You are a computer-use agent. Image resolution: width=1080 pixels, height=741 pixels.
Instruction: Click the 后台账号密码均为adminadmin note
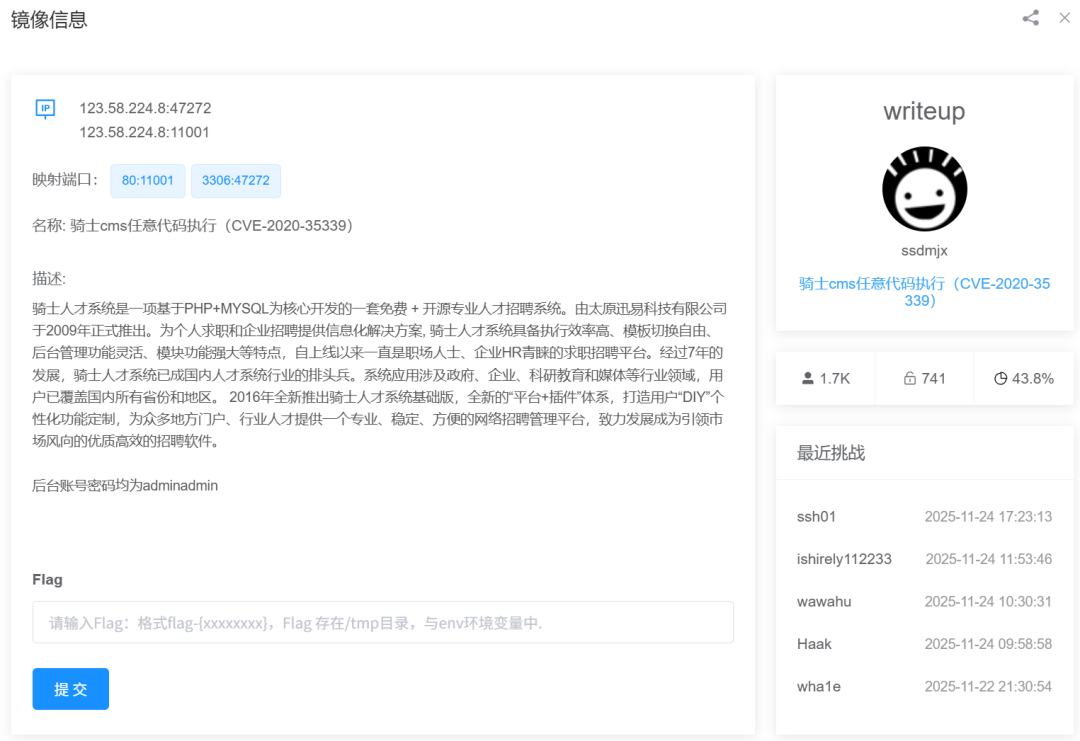click(x=125, y=486)
